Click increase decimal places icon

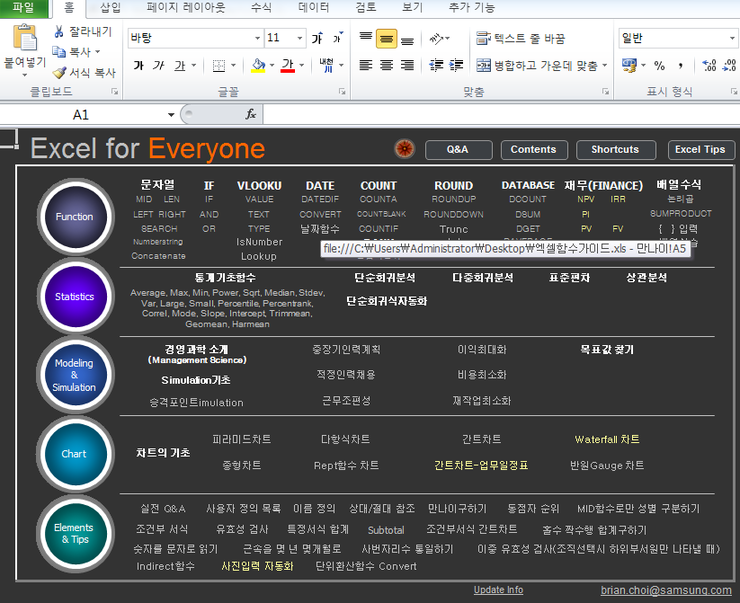709,65
